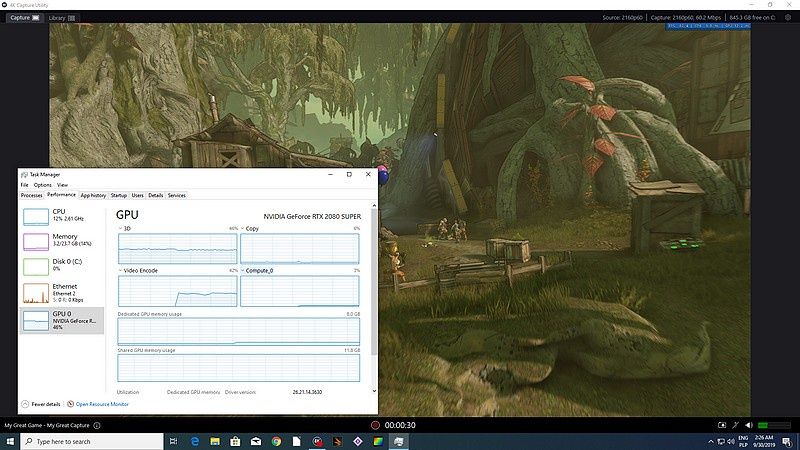800x450 pixels.
Task: Open the Services tab
Action: 177,195
